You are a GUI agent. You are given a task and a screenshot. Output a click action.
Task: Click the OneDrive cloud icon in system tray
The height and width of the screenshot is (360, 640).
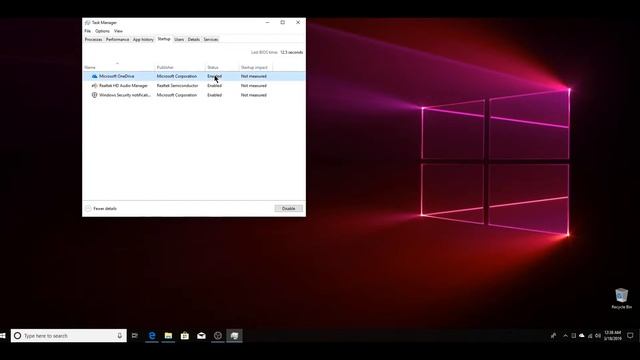(582, 336)
